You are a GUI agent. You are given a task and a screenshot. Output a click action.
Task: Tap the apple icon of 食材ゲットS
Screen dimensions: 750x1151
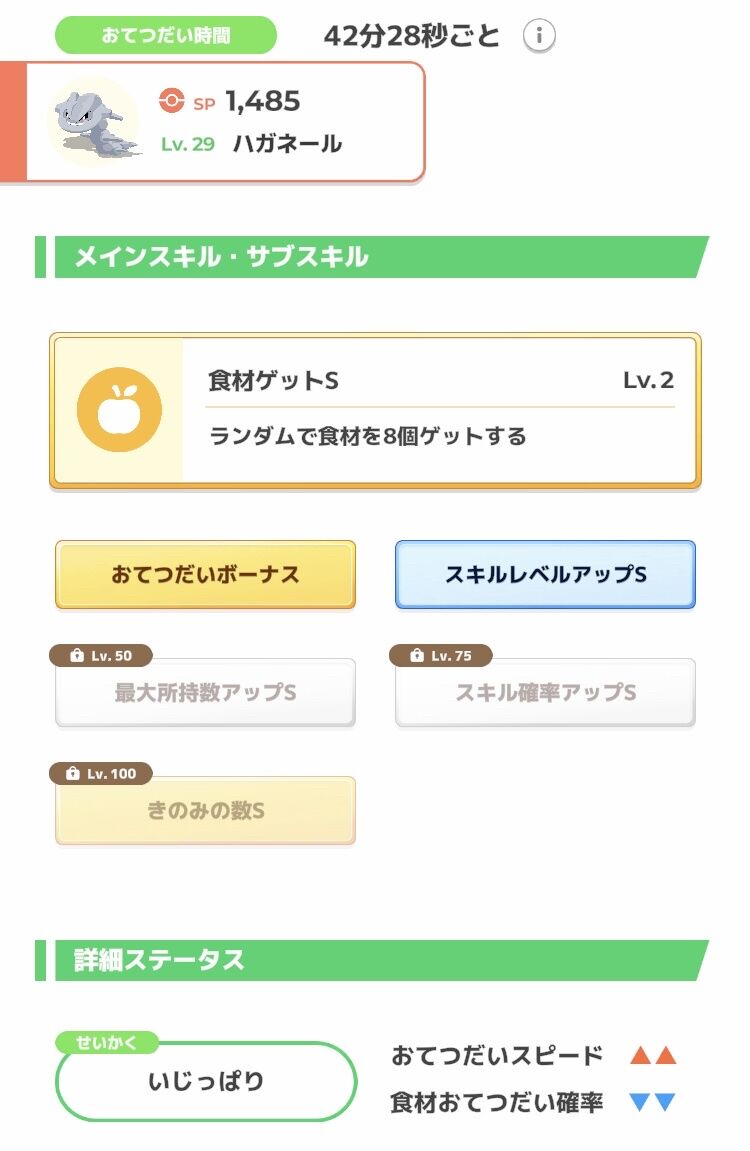[x=120, y=409]
